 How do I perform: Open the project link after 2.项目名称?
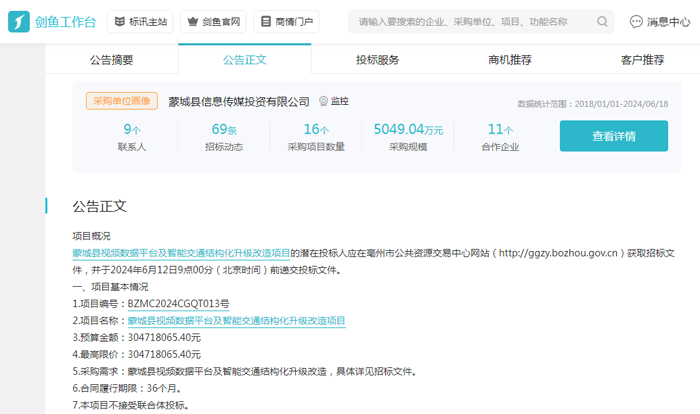(236, 321)
